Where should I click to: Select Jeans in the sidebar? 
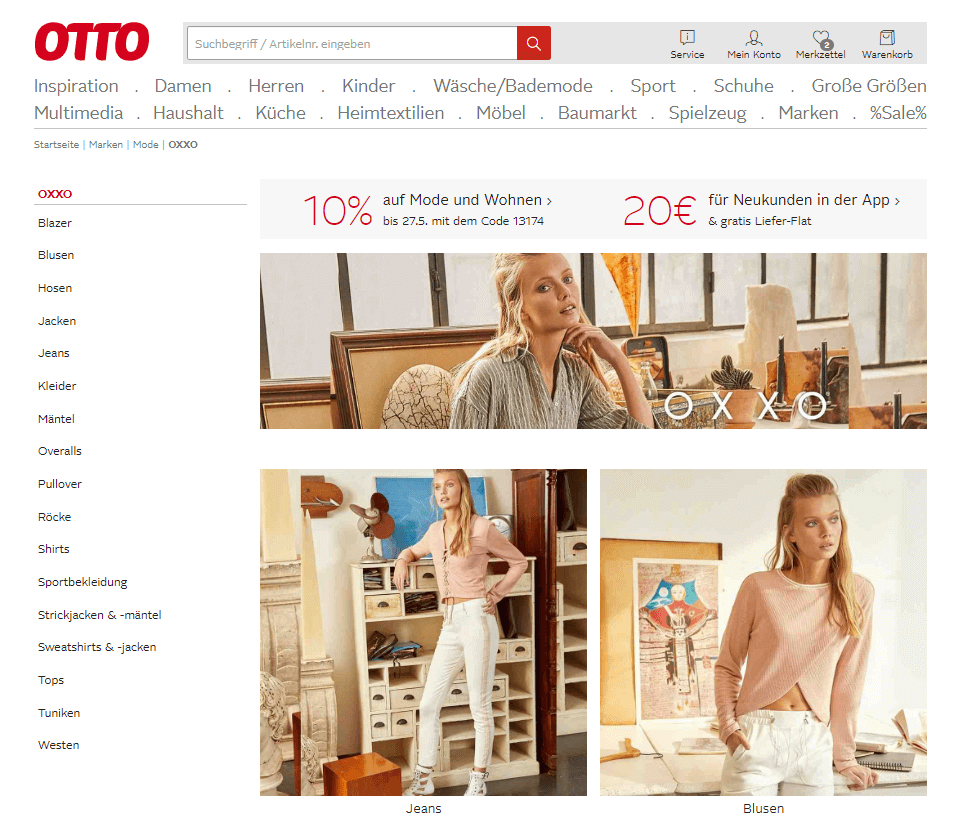point(54,353)
